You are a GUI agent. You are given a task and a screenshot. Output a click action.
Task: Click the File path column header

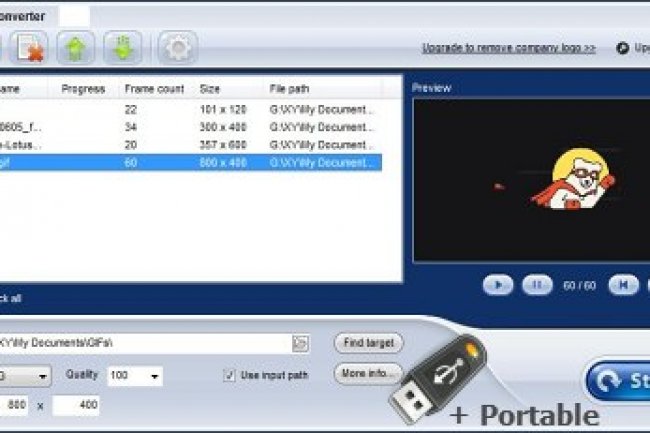[x=290, y=89]
